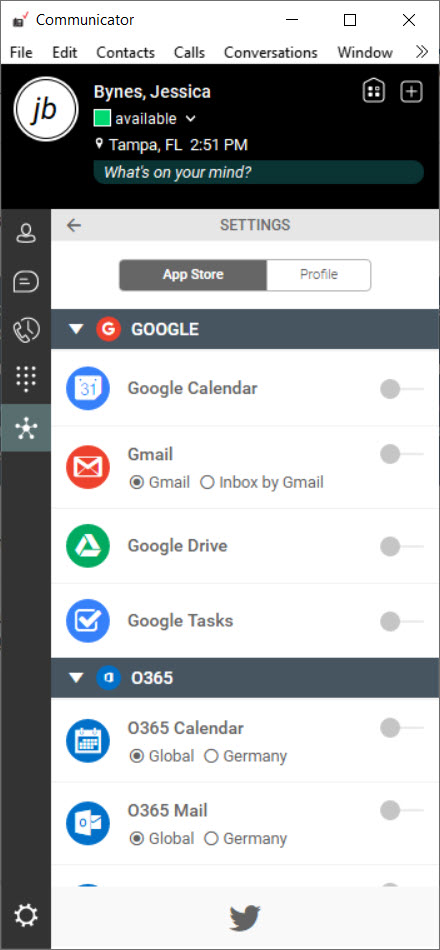Image resolution: width=440 pixels, height=950 pixels.
Task: Click the building directory icon
Action: pos(374,91)
